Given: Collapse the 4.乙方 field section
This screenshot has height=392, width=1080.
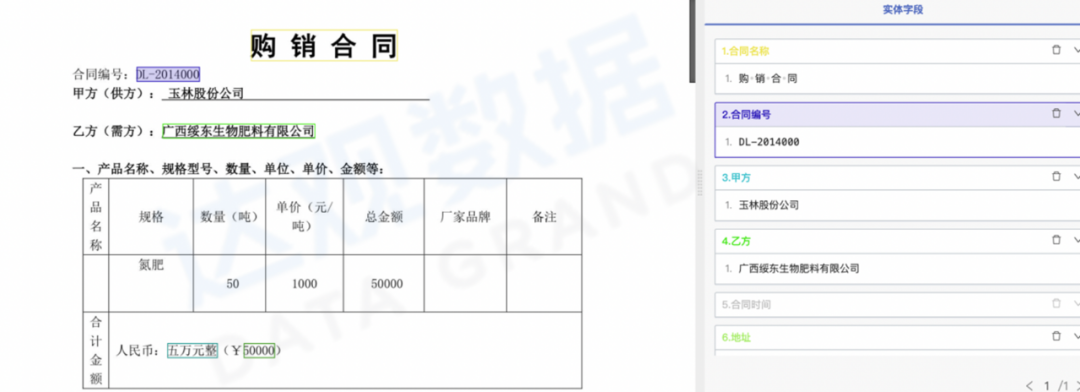Looking at the screenshot, I should tap(1076, 240).
